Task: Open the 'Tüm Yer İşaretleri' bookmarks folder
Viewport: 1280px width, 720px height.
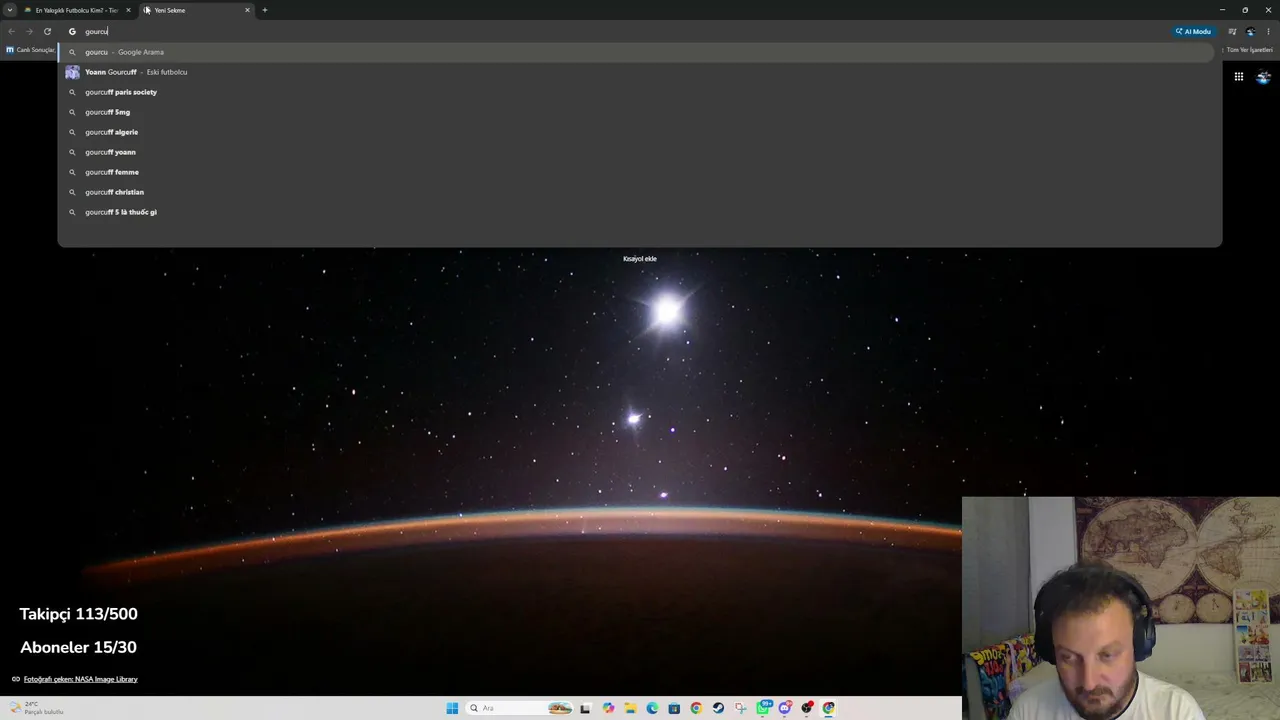Action: pos(1249,50)
